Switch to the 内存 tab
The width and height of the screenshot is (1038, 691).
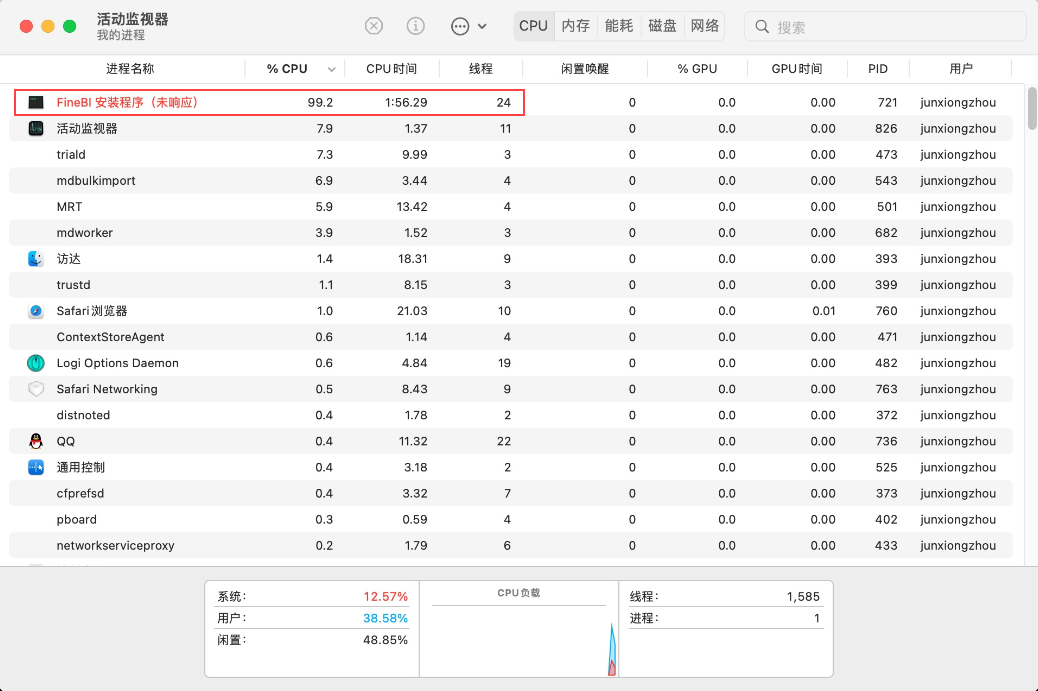(576, 26)
